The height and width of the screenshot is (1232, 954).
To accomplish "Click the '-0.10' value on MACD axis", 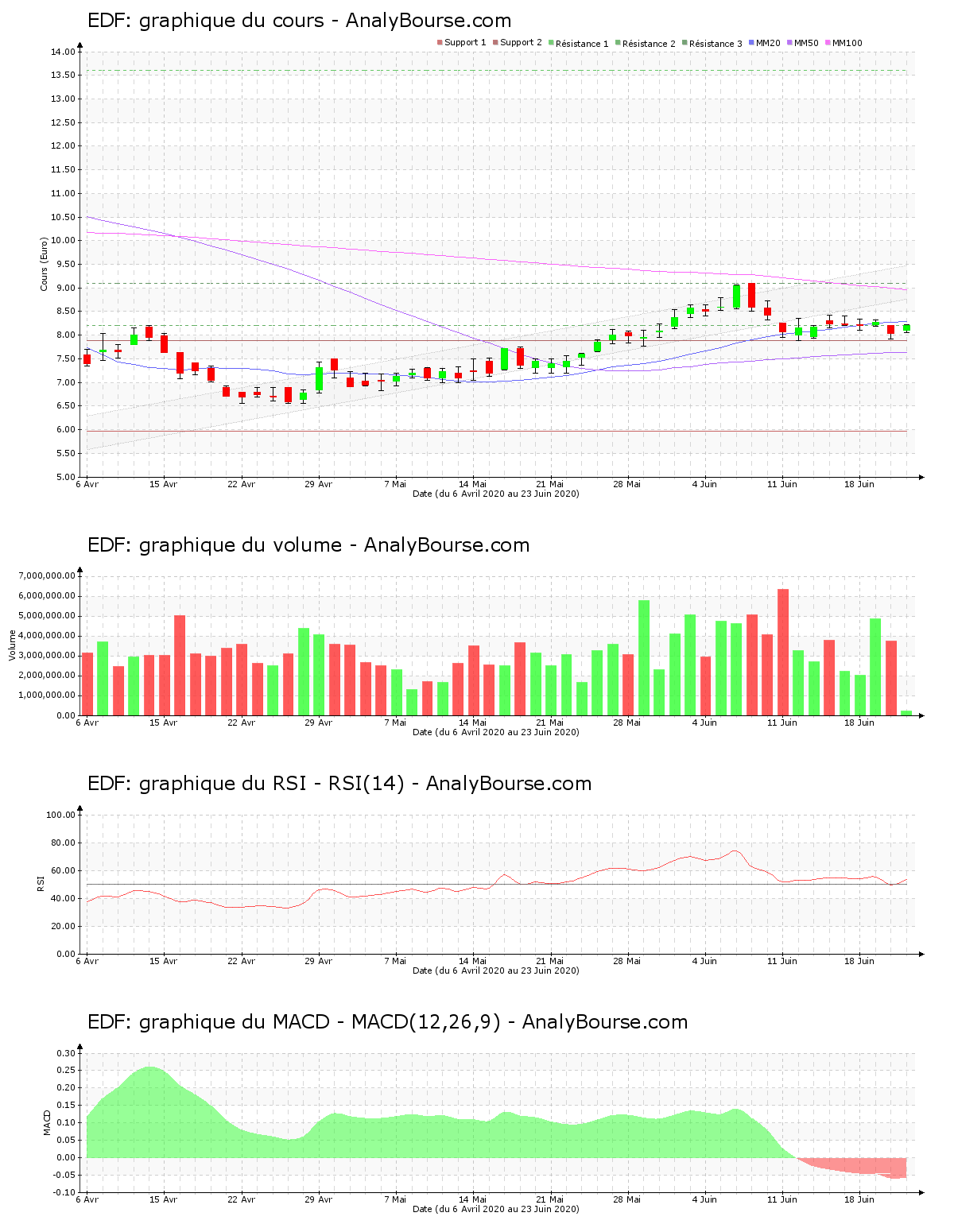I will (65, 1192).
